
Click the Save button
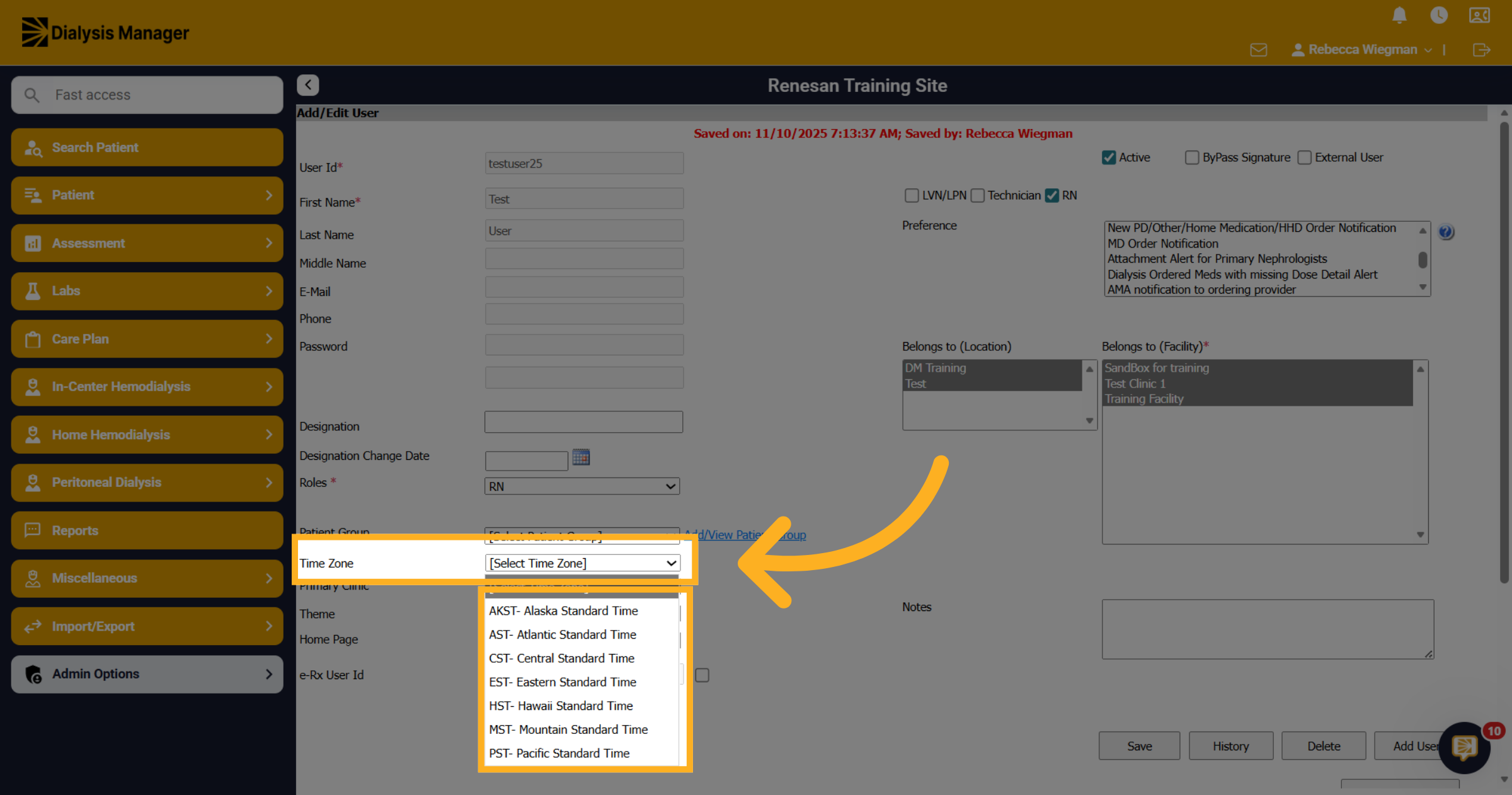pos(1139,746)
